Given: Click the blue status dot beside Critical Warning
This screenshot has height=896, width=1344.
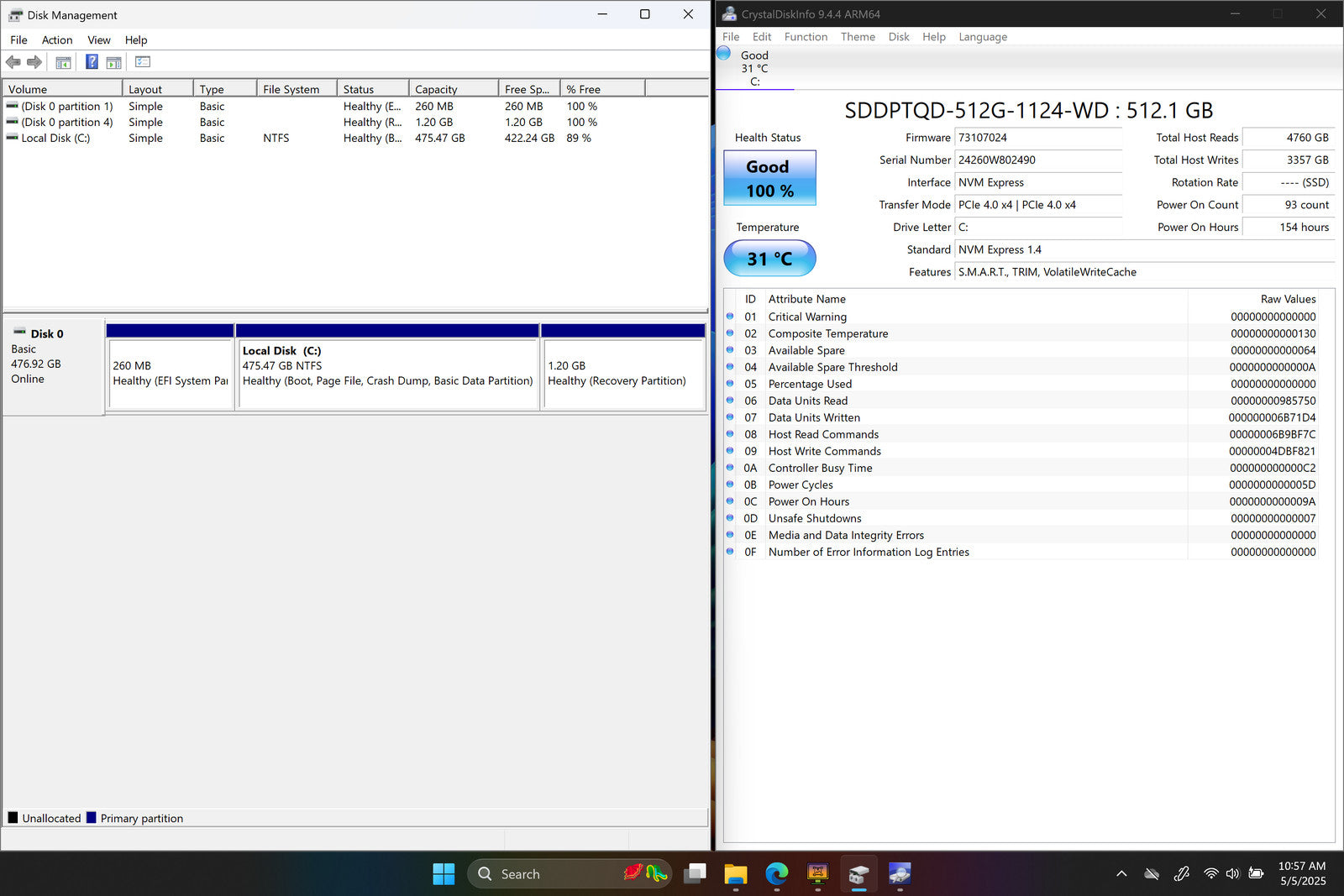Looking at the screenshot, I should point(730,317).
